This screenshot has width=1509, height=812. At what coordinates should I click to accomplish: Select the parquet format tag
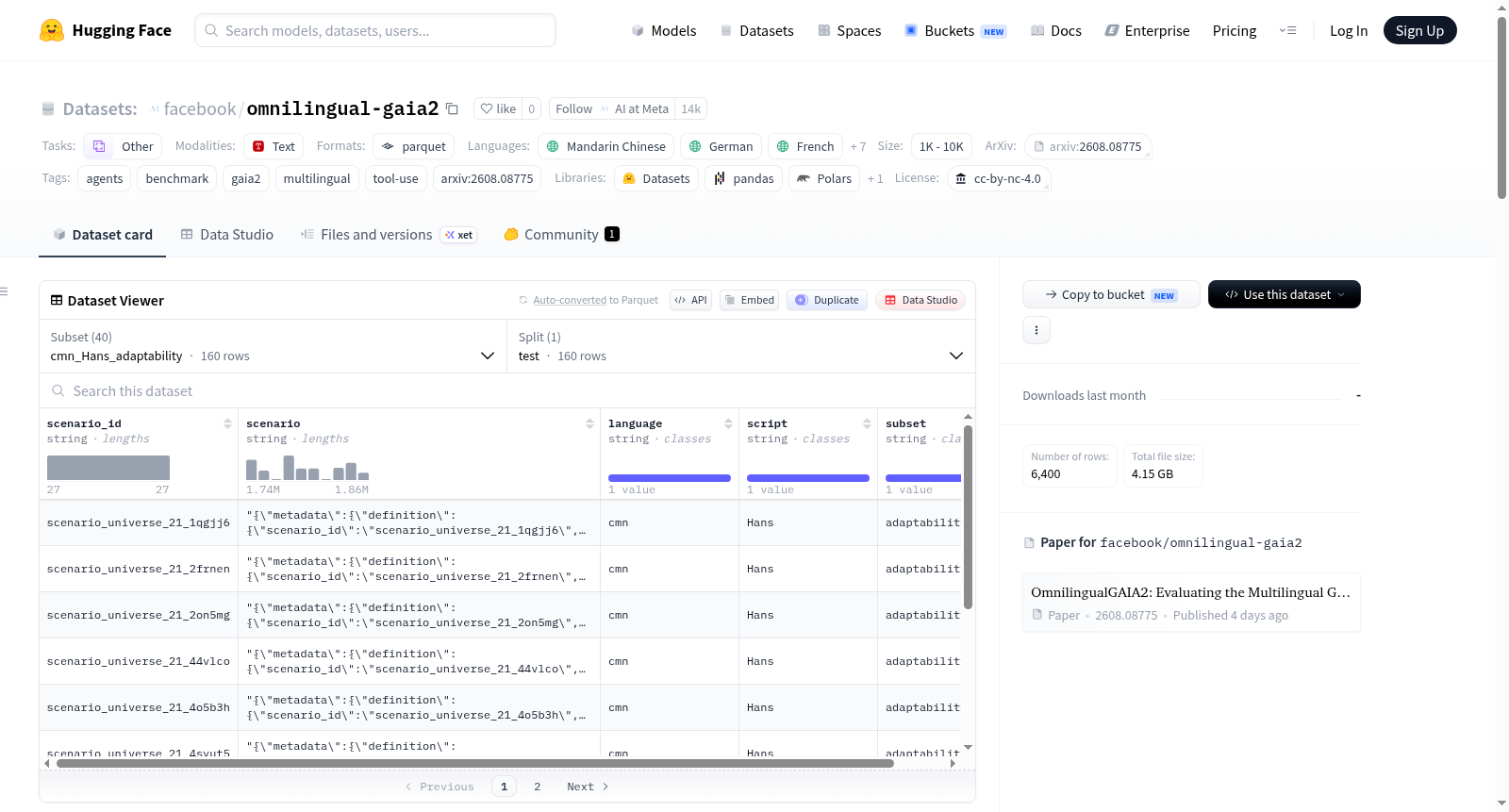[x=414, y=146]
